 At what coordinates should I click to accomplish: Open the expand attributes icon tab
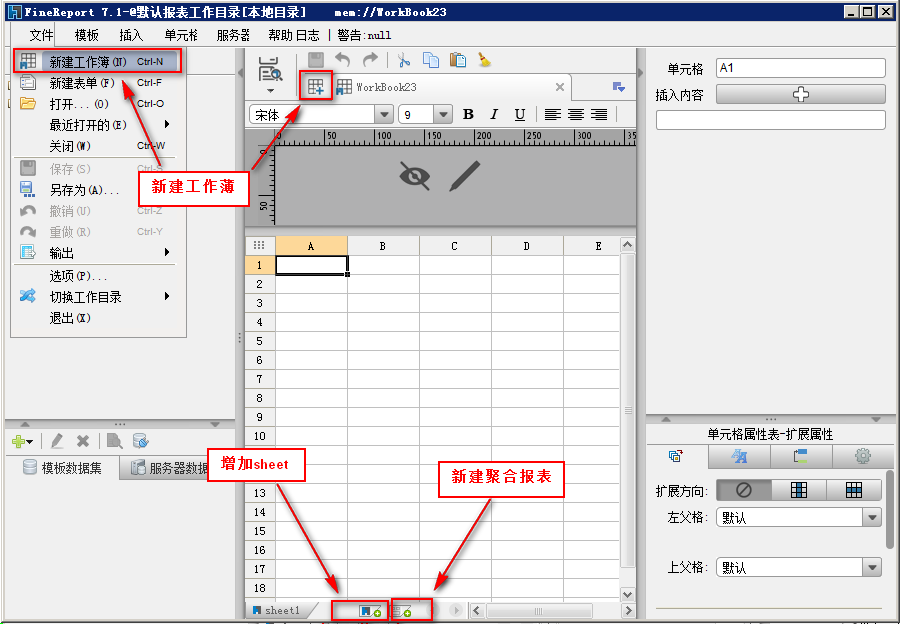tap(677, 456)
